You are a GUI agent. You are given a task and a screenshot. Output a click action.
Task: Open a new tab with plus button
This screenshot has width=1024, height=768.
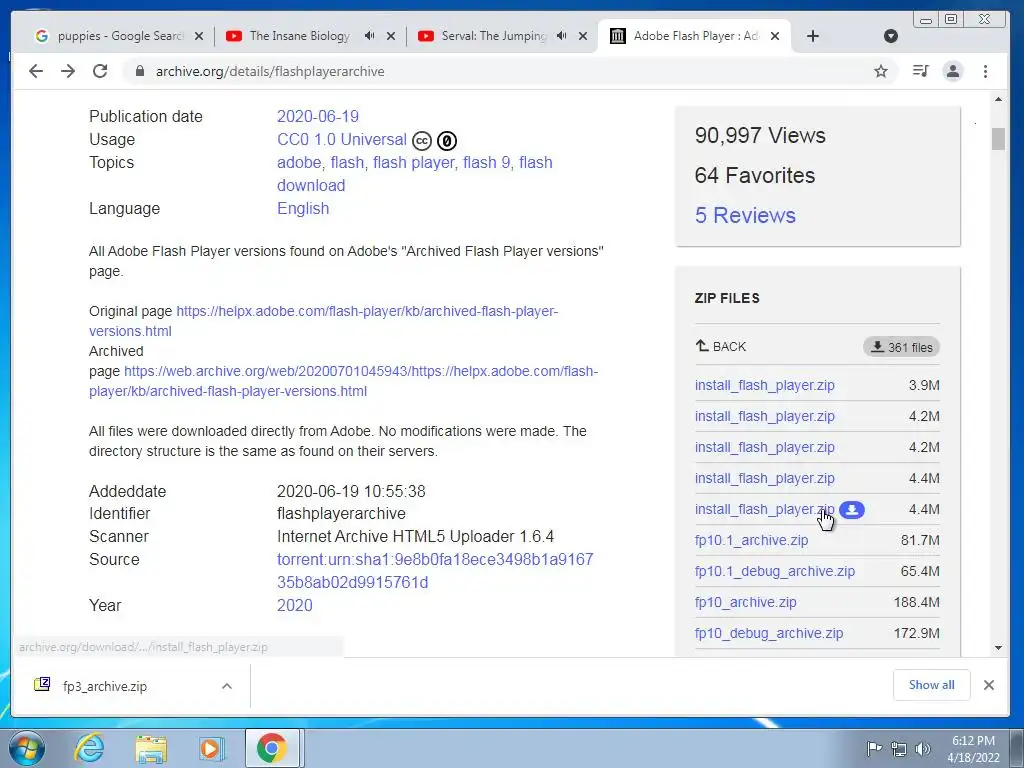click(812, 36)
